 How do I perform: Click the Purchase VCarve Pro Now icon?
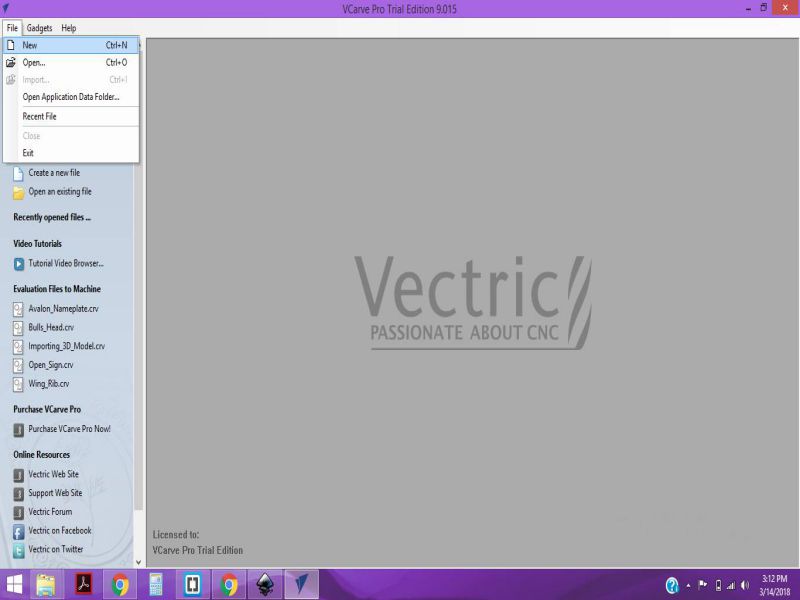tap(18, 430)
